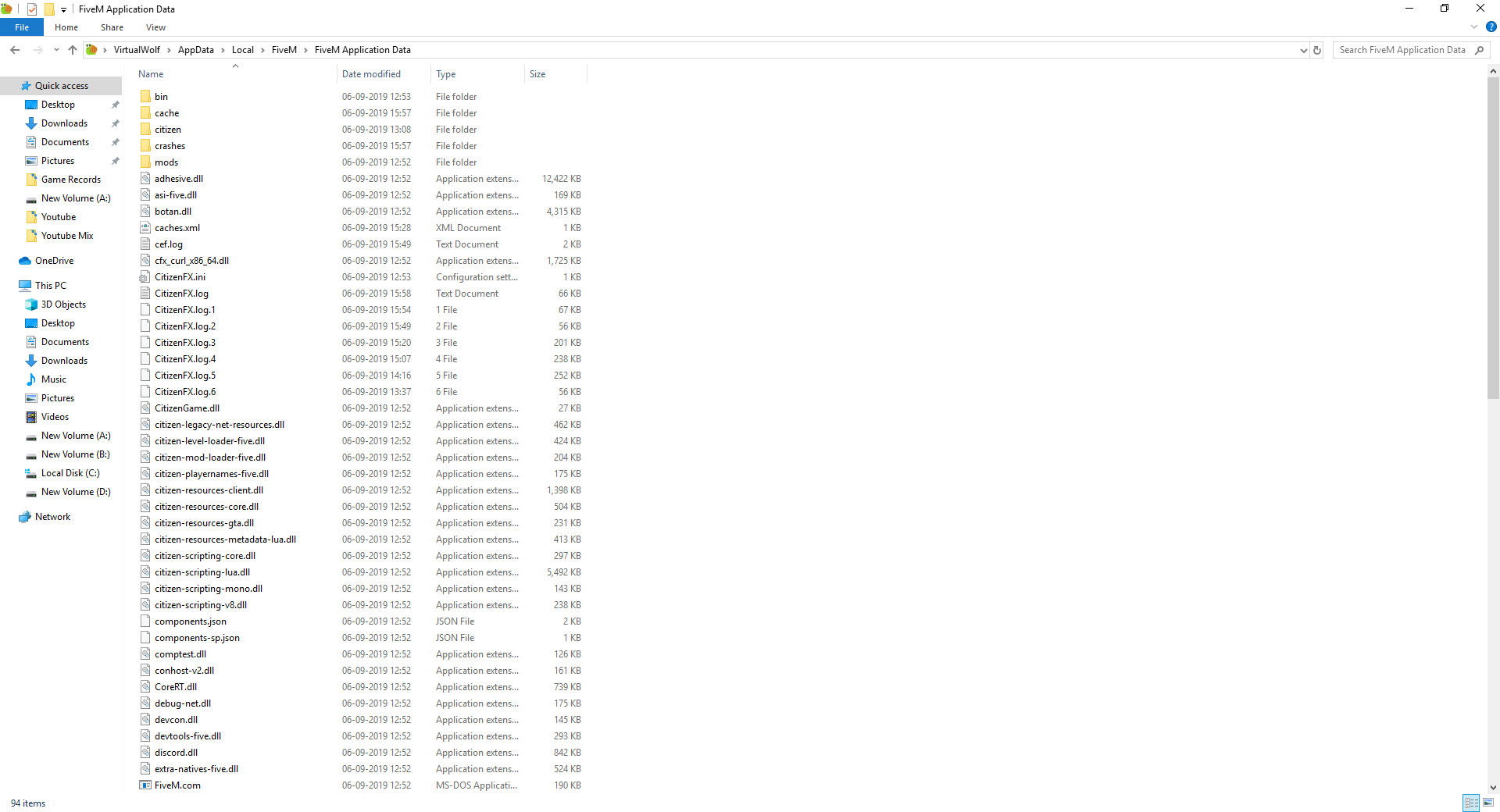
Task: Select This PC in navigation pane
Action: (50, 286)
